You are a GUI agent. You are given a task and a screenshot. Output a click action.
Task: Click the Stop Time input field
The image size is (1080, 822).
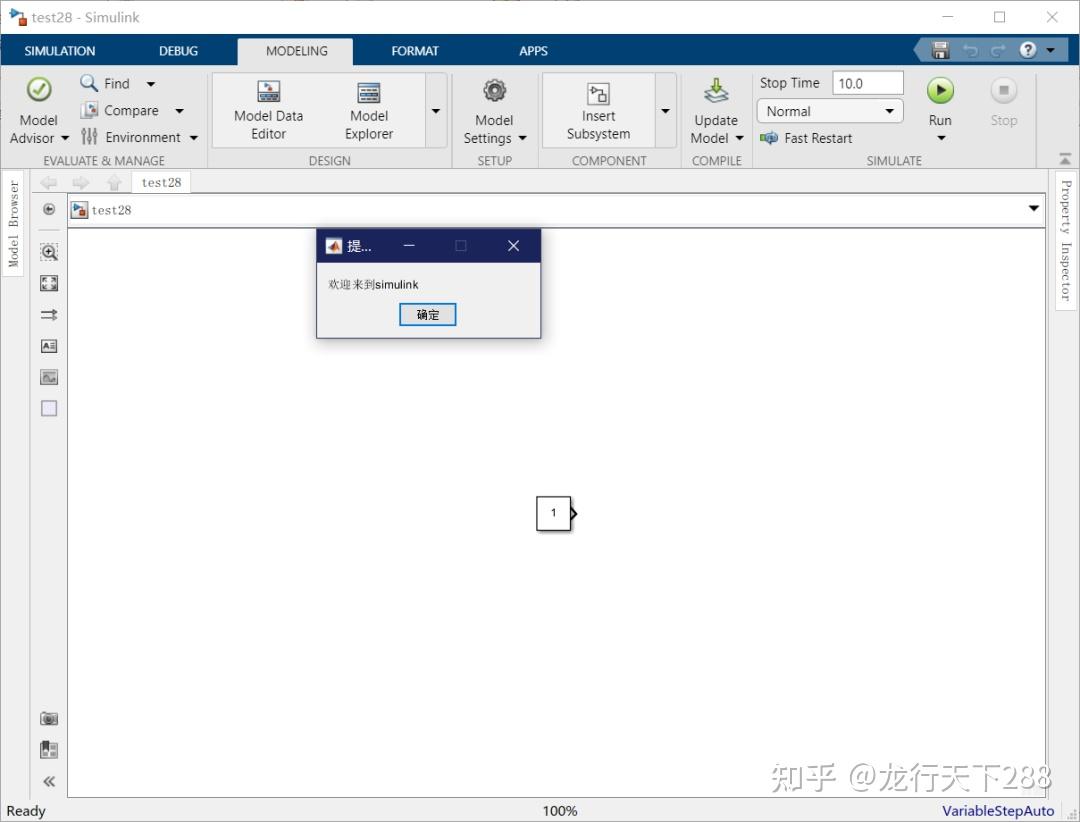pyautogui.click(x=867, y=82)
